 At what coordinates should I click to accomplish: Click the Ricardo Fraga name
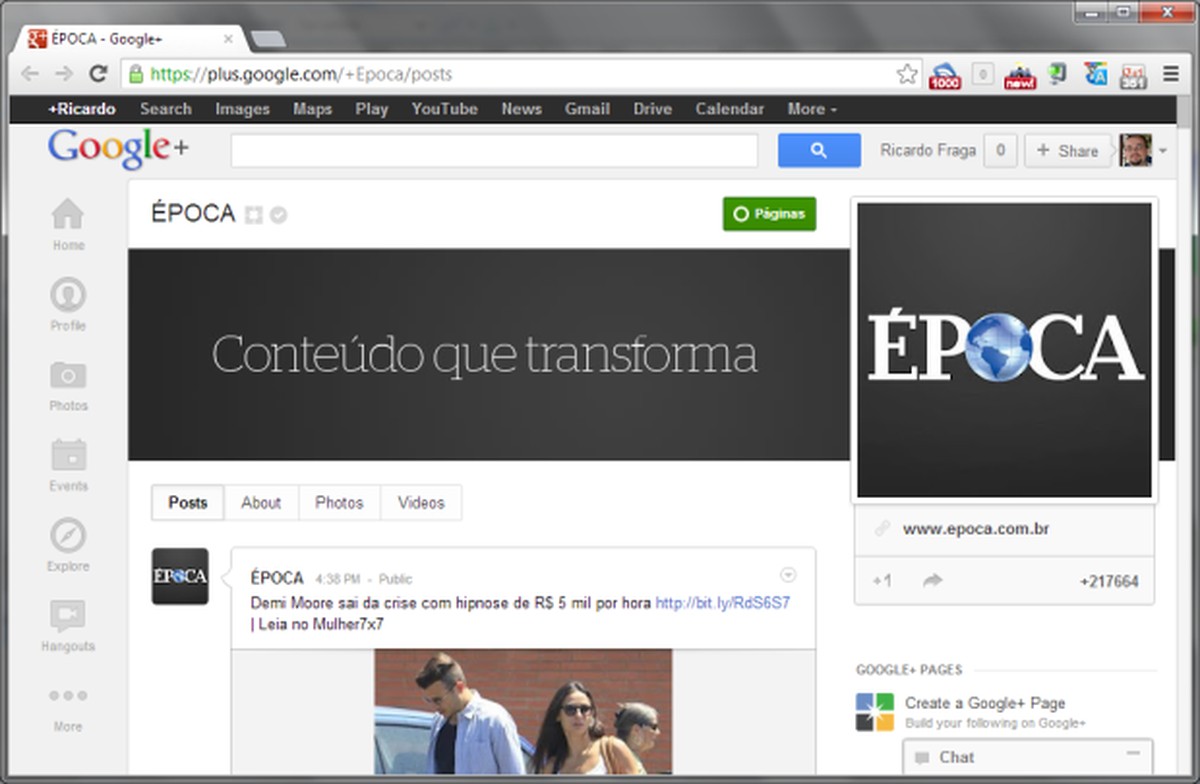tap(928, 151)
